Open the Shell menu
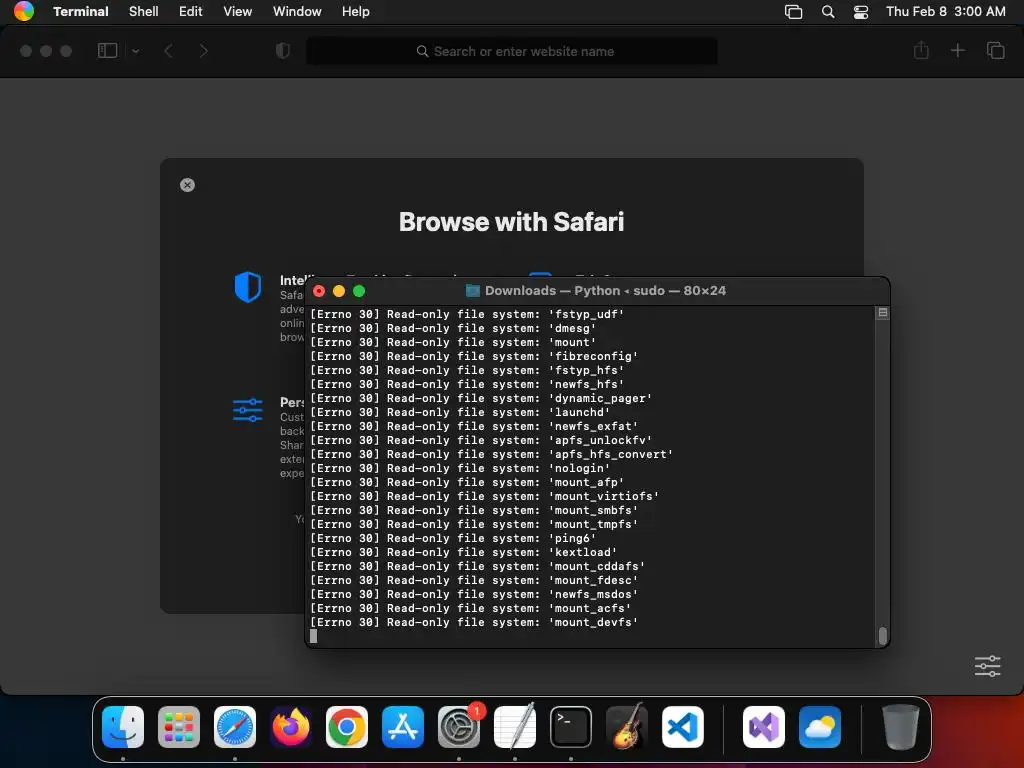The width and height of the screenshot is (1024, 768). tap(144, 12)
